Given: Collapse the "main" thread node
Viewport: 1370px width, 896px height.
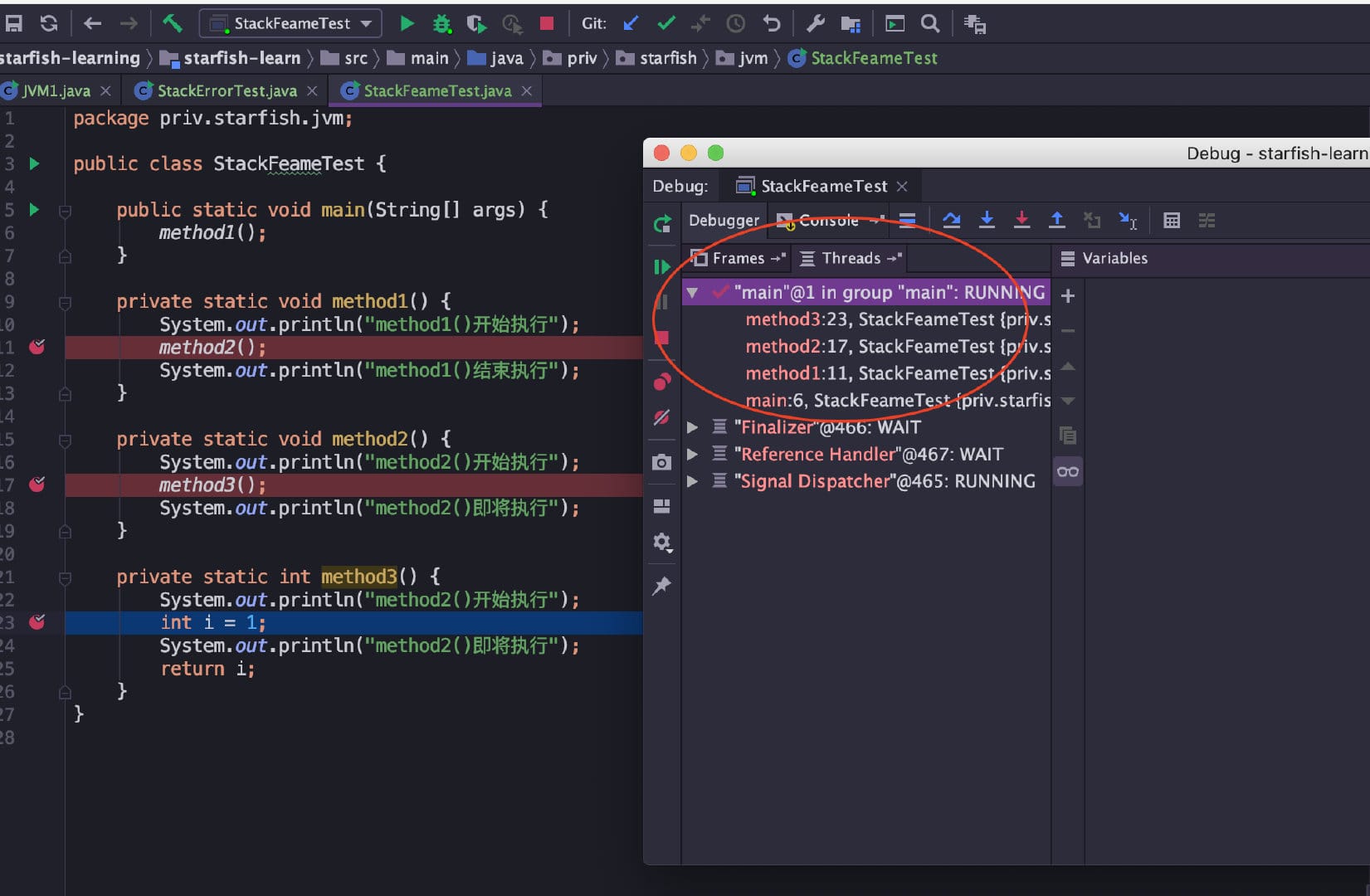Looking at the screenshot, I should tap(692, 293).
